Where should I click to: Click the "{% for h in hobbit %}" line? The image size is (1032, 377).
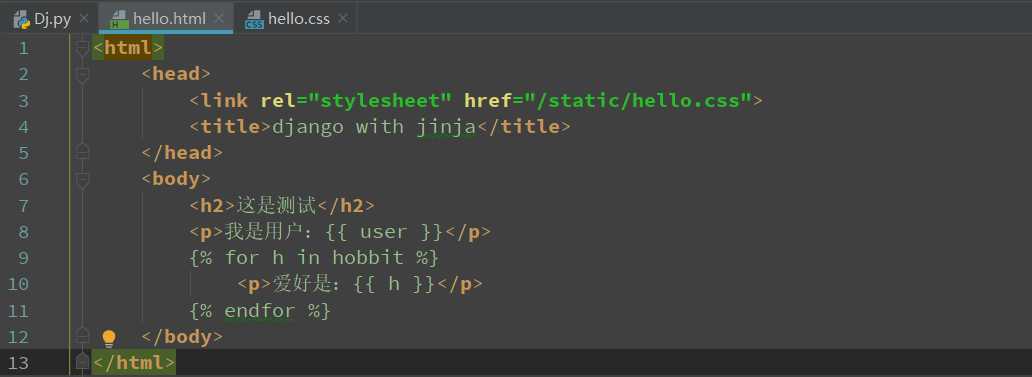(x=314, y=258)
